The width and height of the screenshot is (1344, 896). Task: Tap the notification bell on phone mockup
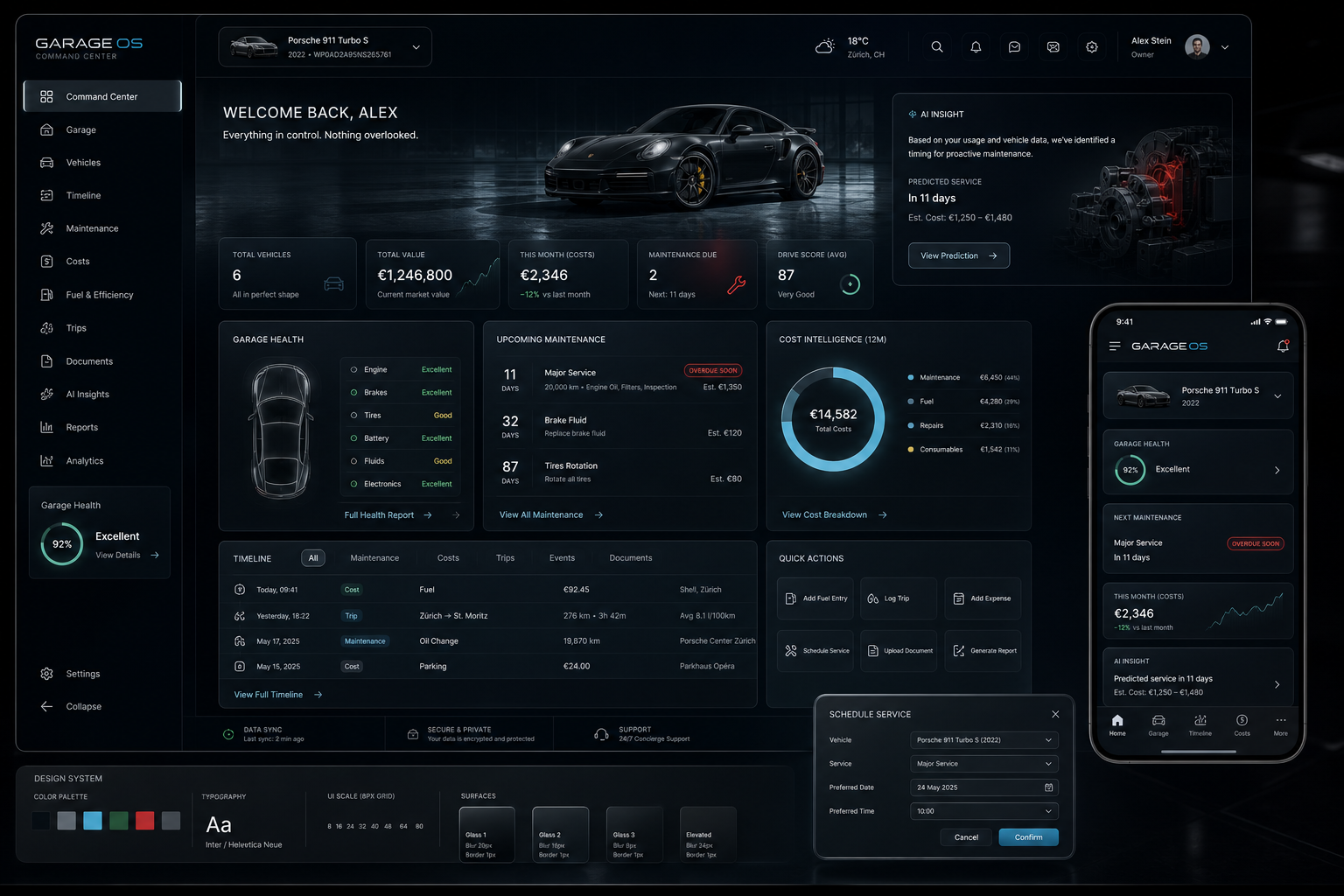click(1283, 346)
